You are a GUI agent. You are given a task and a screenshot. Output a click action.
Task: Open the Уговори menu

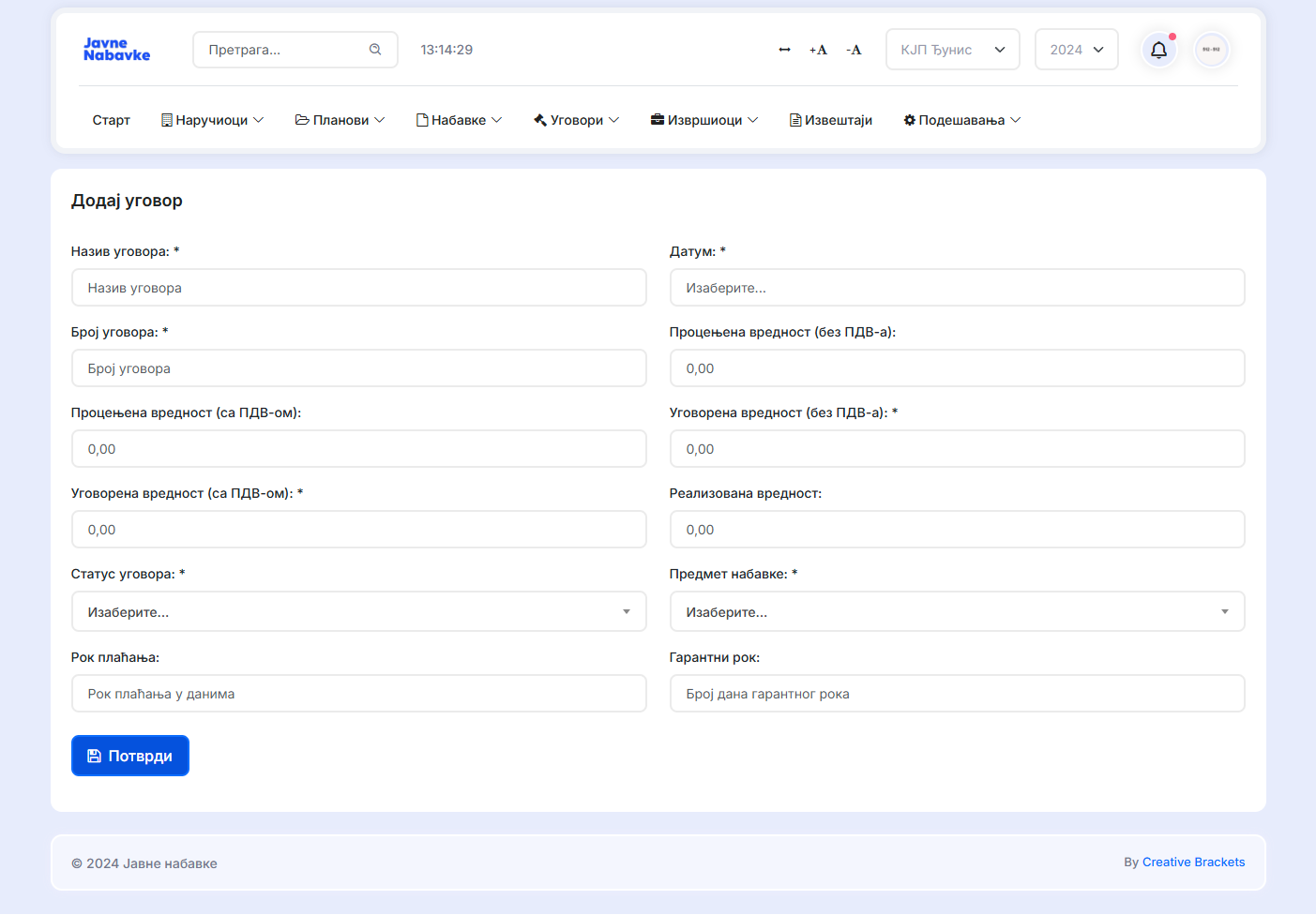click(576, 120)
